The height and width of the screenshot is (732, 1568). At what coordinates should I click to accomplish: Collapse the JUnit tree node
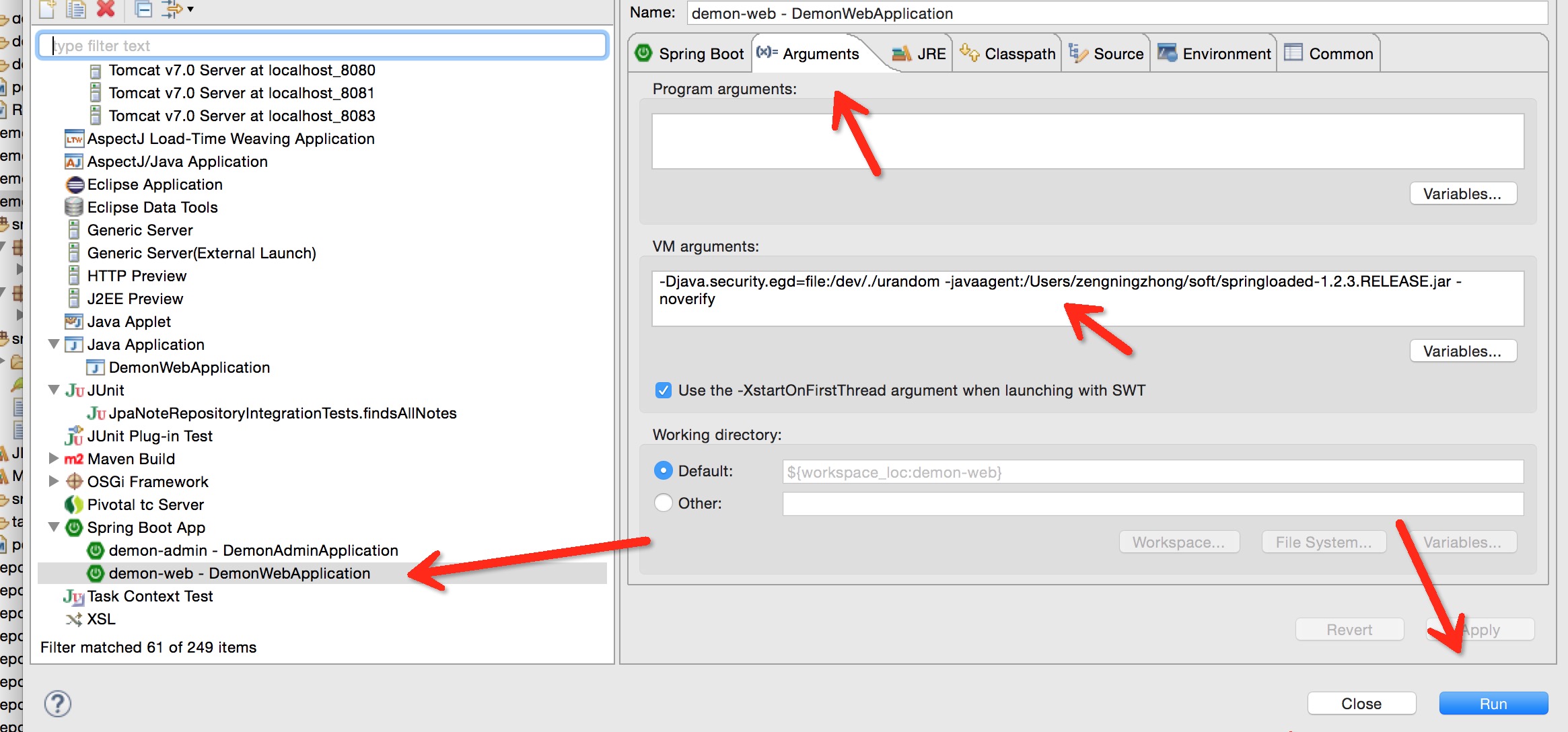point(54,390)
